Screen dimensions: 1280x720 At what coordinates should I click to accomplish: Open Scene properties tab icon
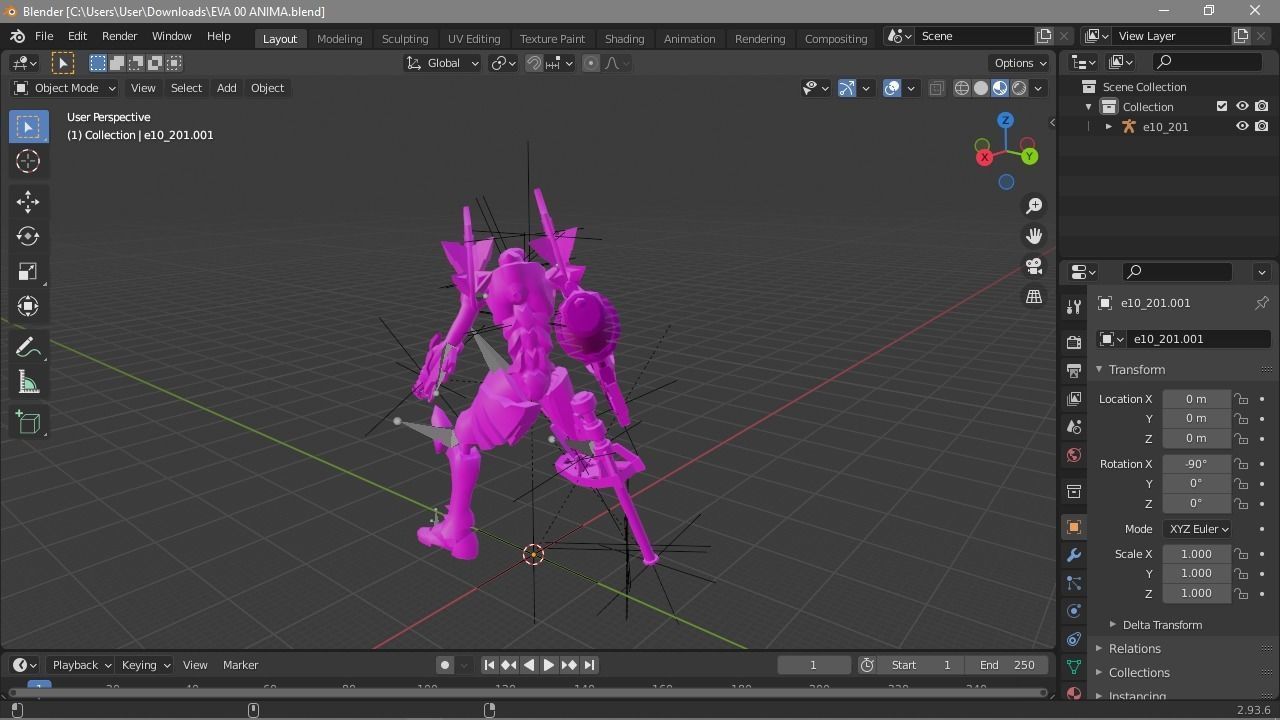[x=1074, y=427]
